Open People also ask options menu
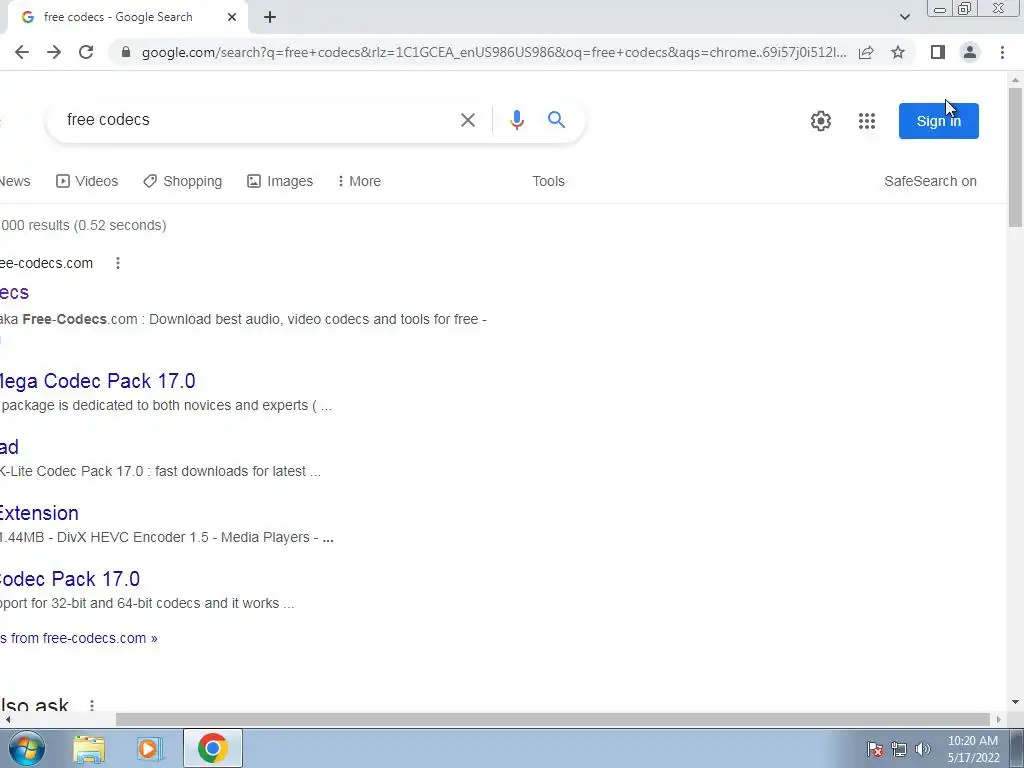 (92, 705)
